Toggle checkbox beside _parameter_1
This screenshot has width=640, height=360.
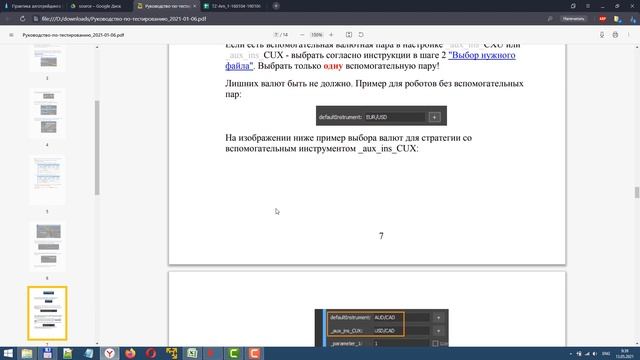coord(435,344)
